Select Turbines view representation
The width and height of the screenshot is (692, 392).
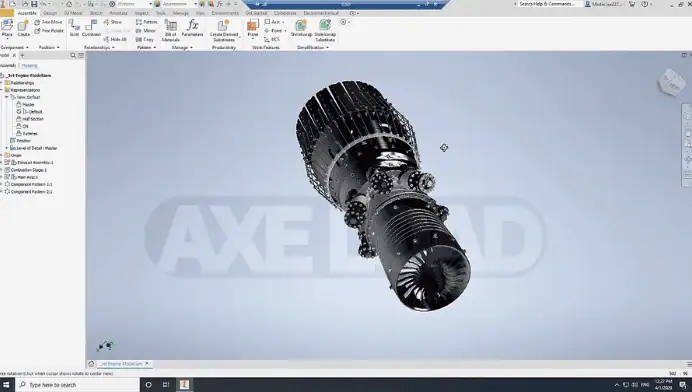click(x=30, y=133)
